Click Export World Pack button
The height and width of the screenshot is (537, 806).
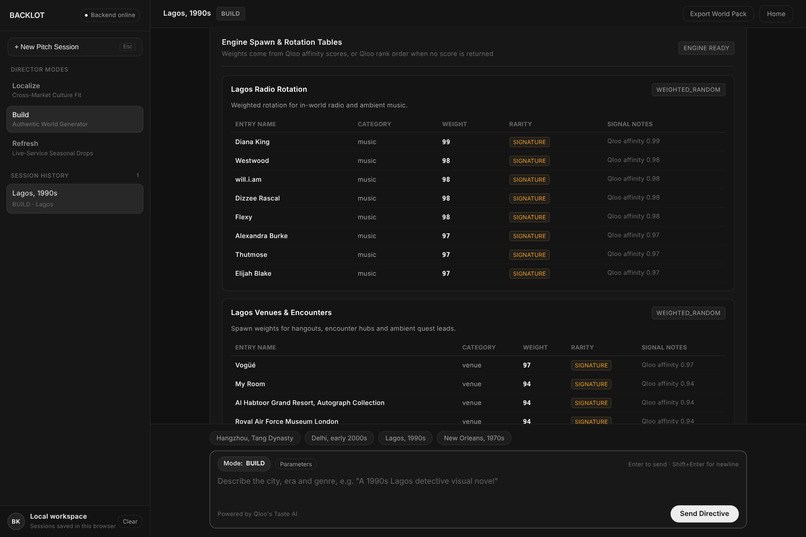(x=718, y=14)
